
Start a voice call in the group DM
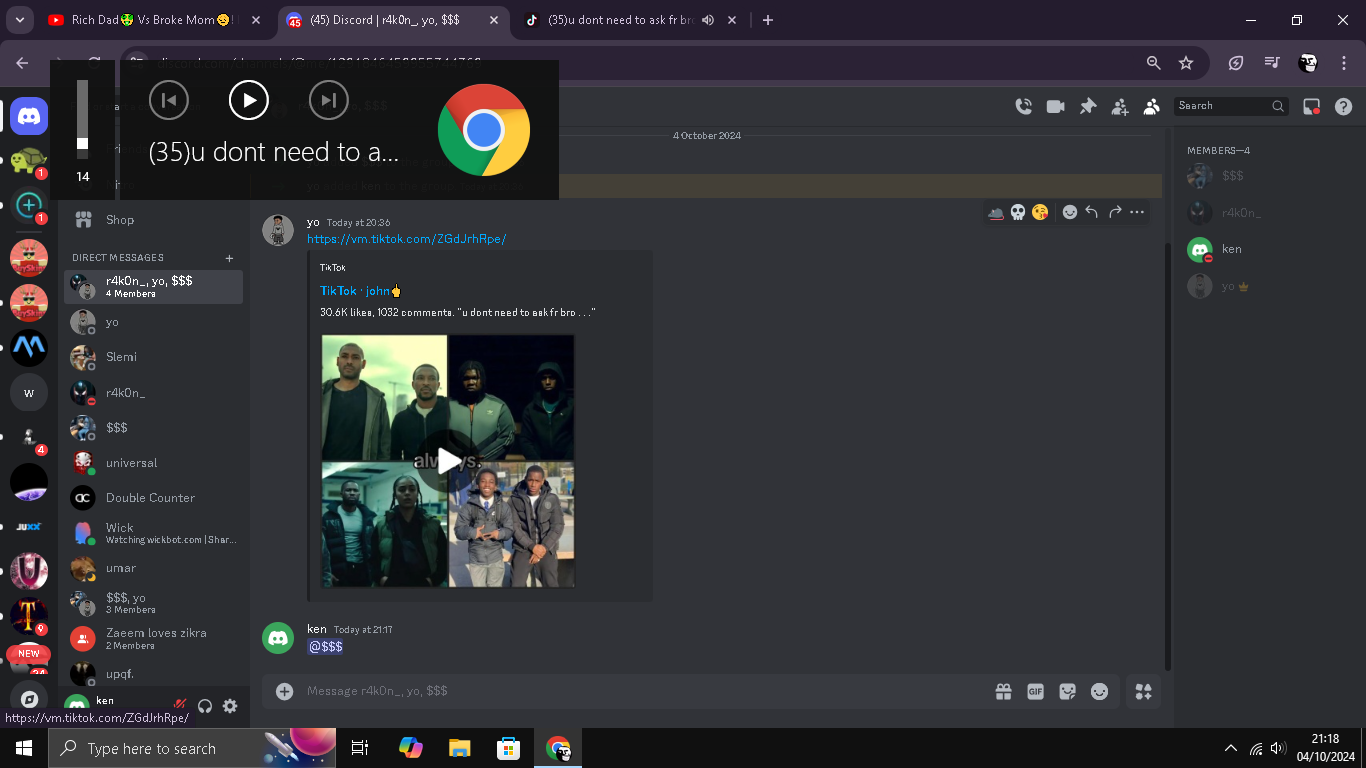pos(1023,106)
